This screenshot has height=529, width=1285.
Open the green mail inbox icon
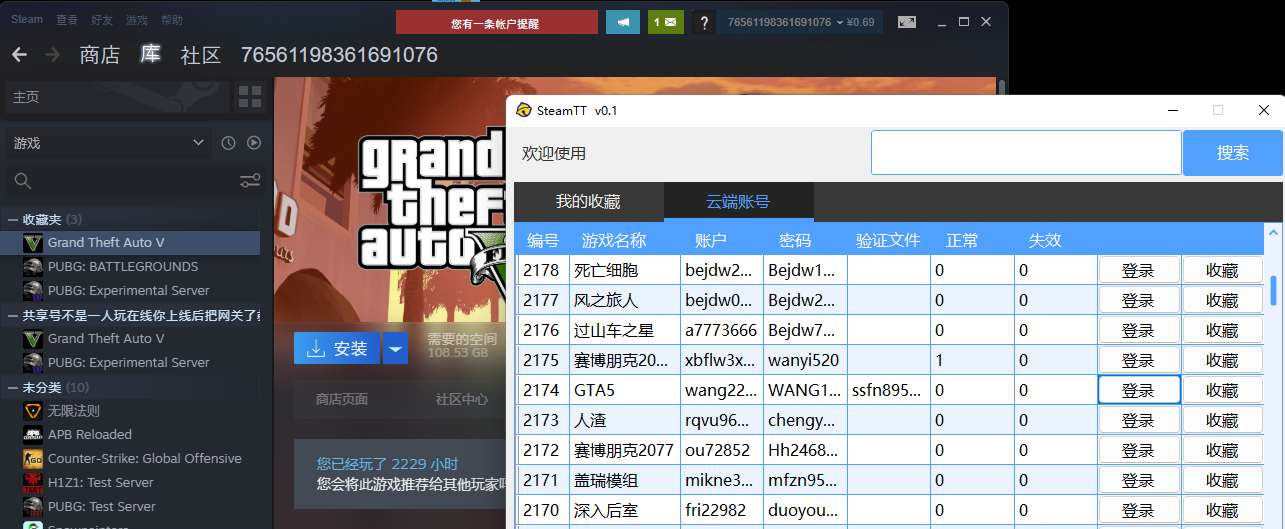(x=665, y=22)
